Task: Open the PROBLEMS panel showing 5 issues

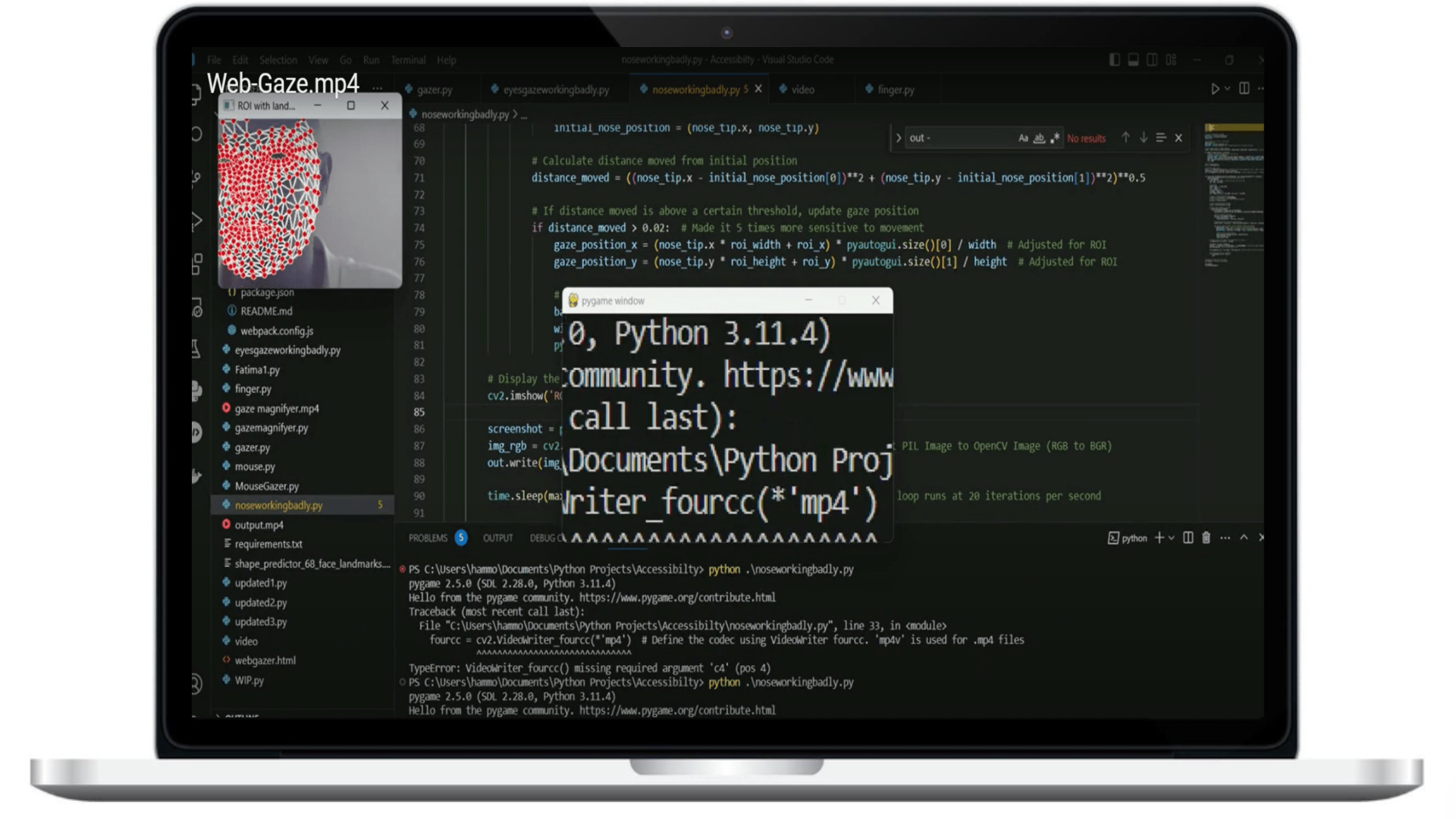Action: [x=429, y=538]
